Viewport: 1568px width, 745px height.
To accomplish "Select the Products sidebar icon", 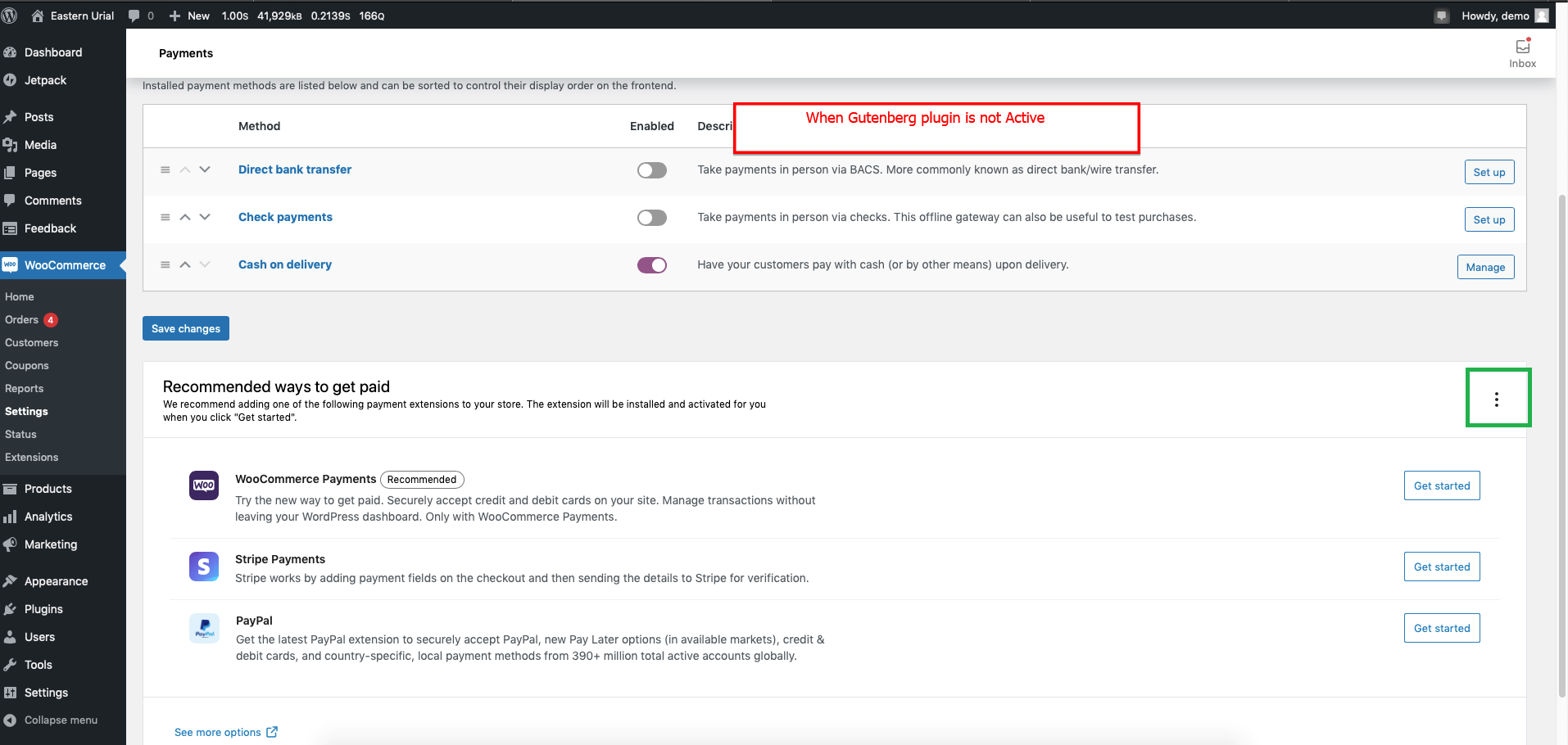I will click(x=11, y=488).
